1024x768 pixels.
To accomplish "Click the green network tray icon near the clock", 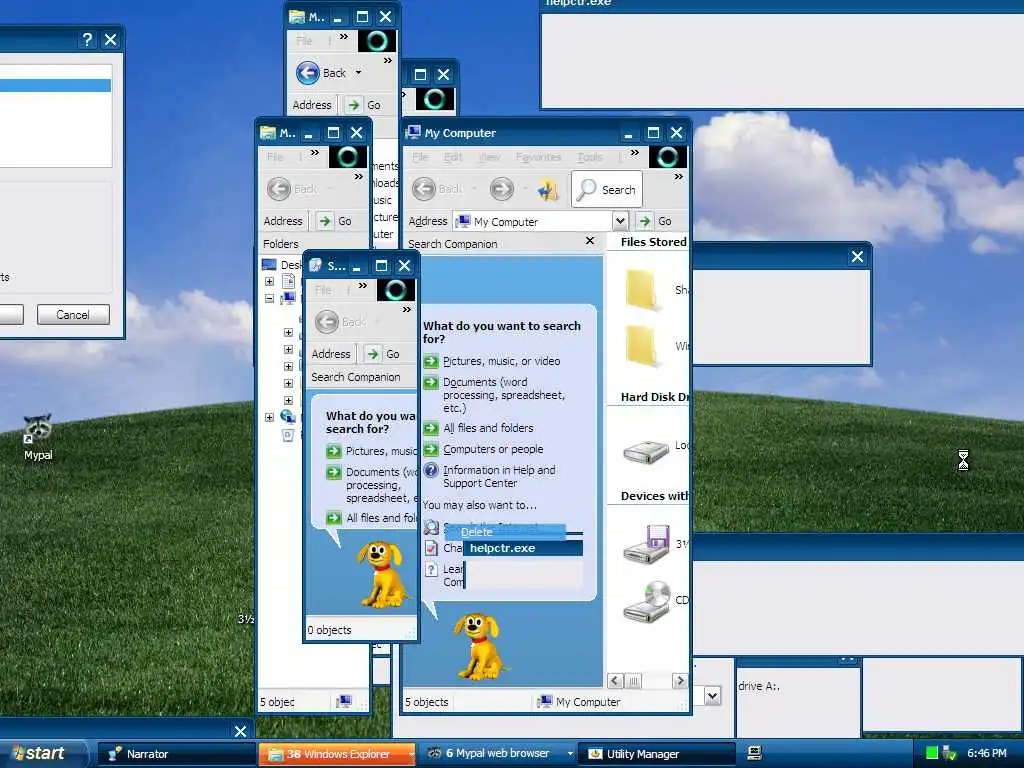I will [932, 753].
